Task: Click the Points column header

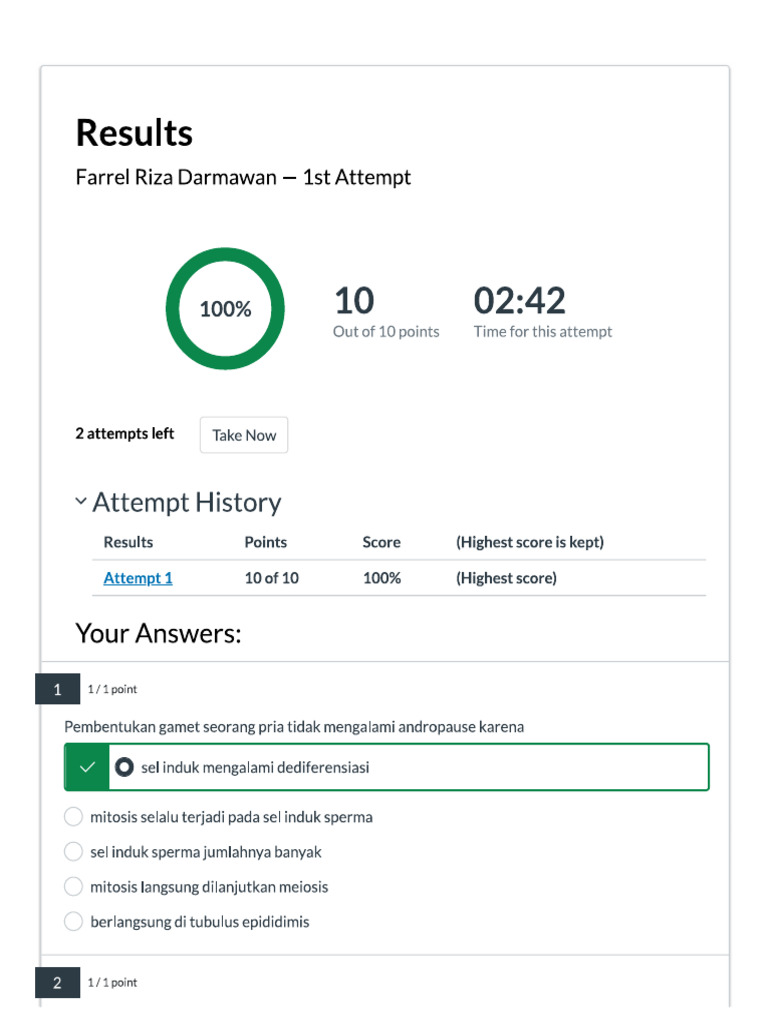Action: [x=265, y=542]
